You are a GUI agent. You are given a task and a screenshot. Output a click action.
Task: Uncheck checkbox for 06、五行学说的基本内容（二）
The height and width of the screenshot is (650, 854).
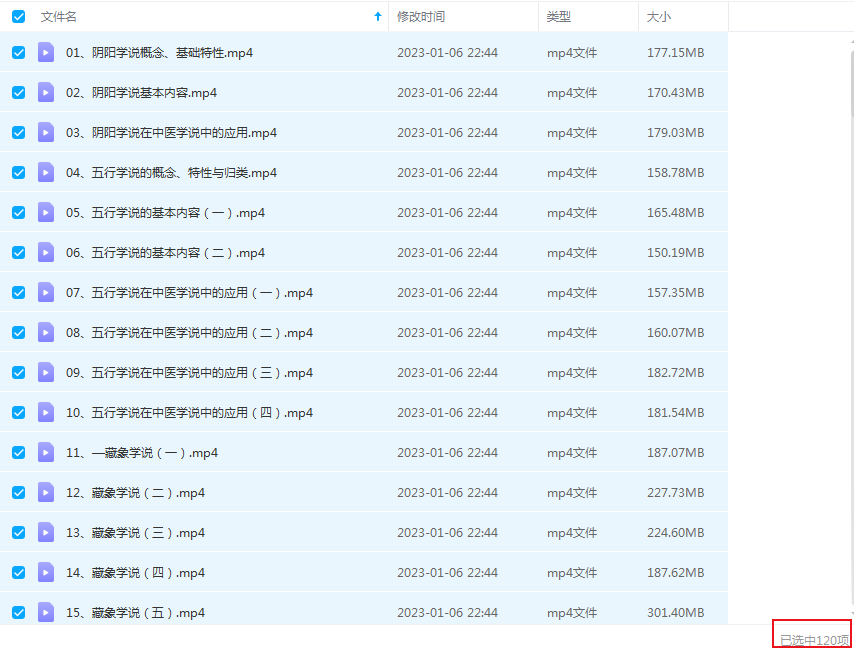(x=19, y=252)
